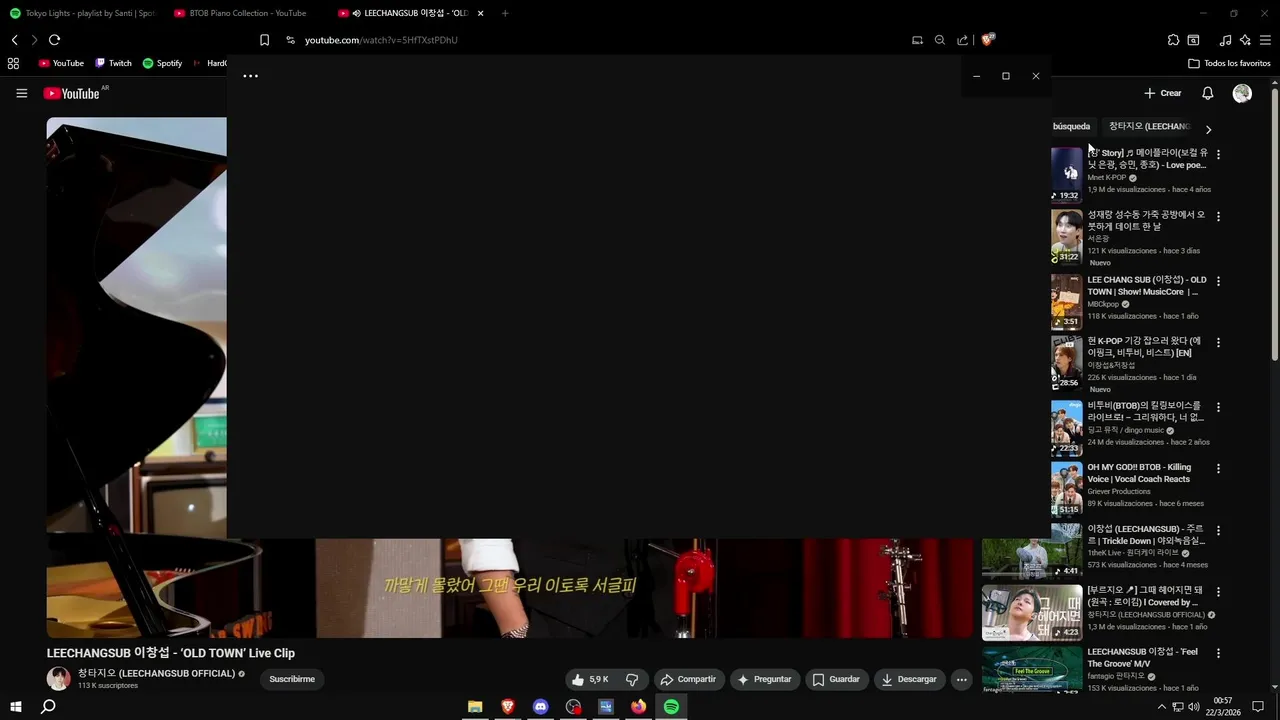Open options for OLD TOWN Show! MusicCore video
Viewport: 1280px width, 720px height.
coord(1218,282)
